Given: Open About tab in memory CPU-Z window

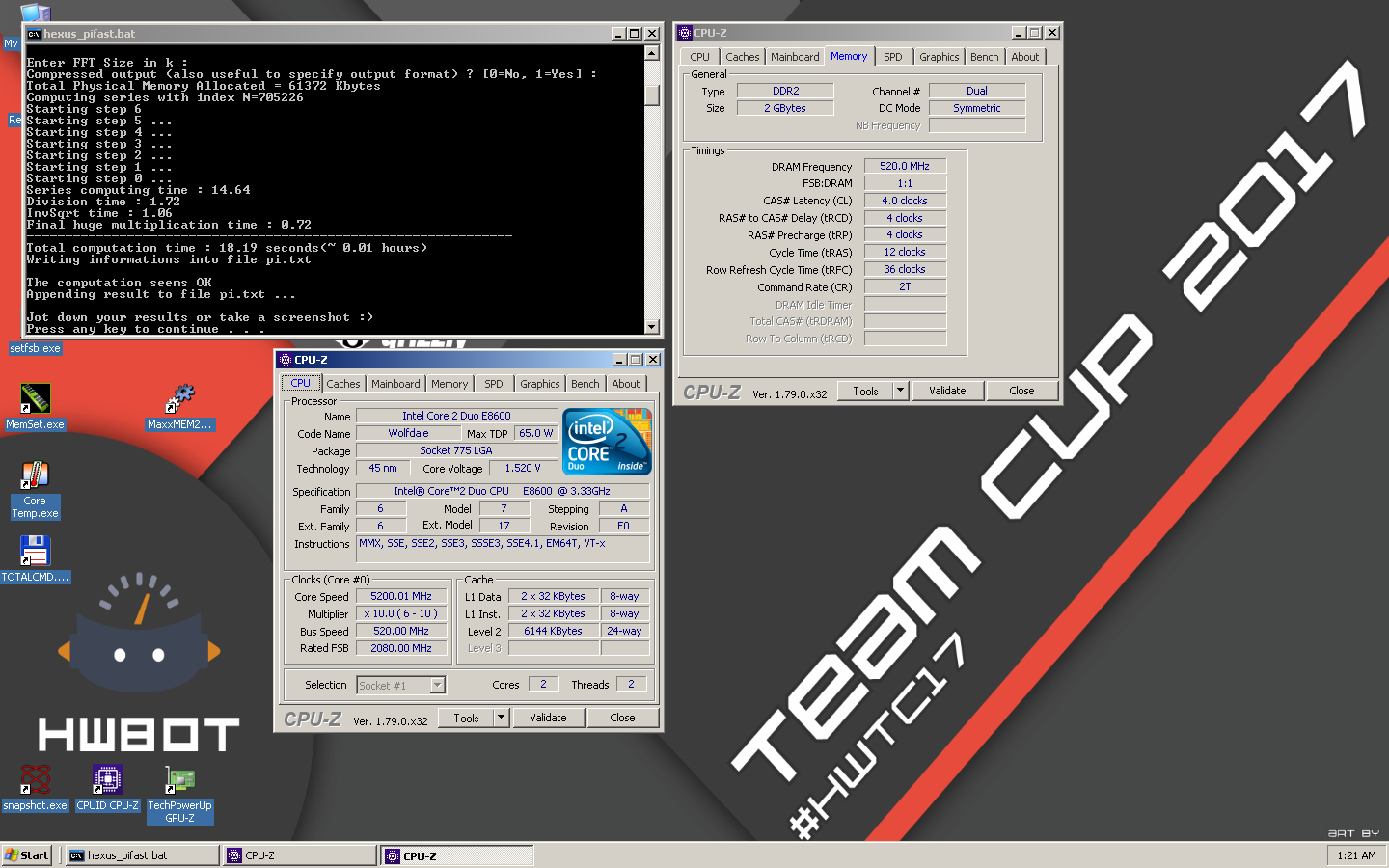Looking at the screenshot, I should (1025, 57).
